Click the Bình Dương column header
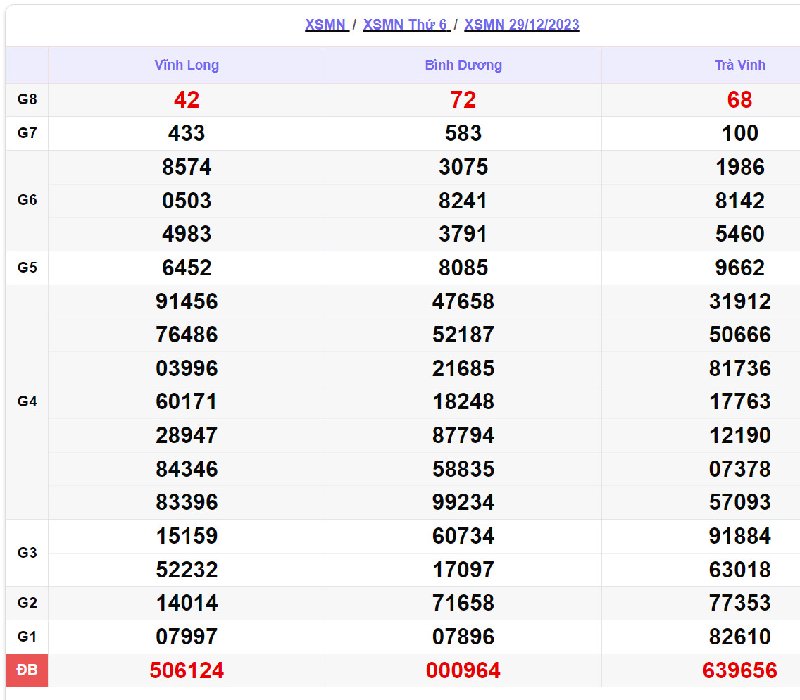 click(x=463, y=65)
